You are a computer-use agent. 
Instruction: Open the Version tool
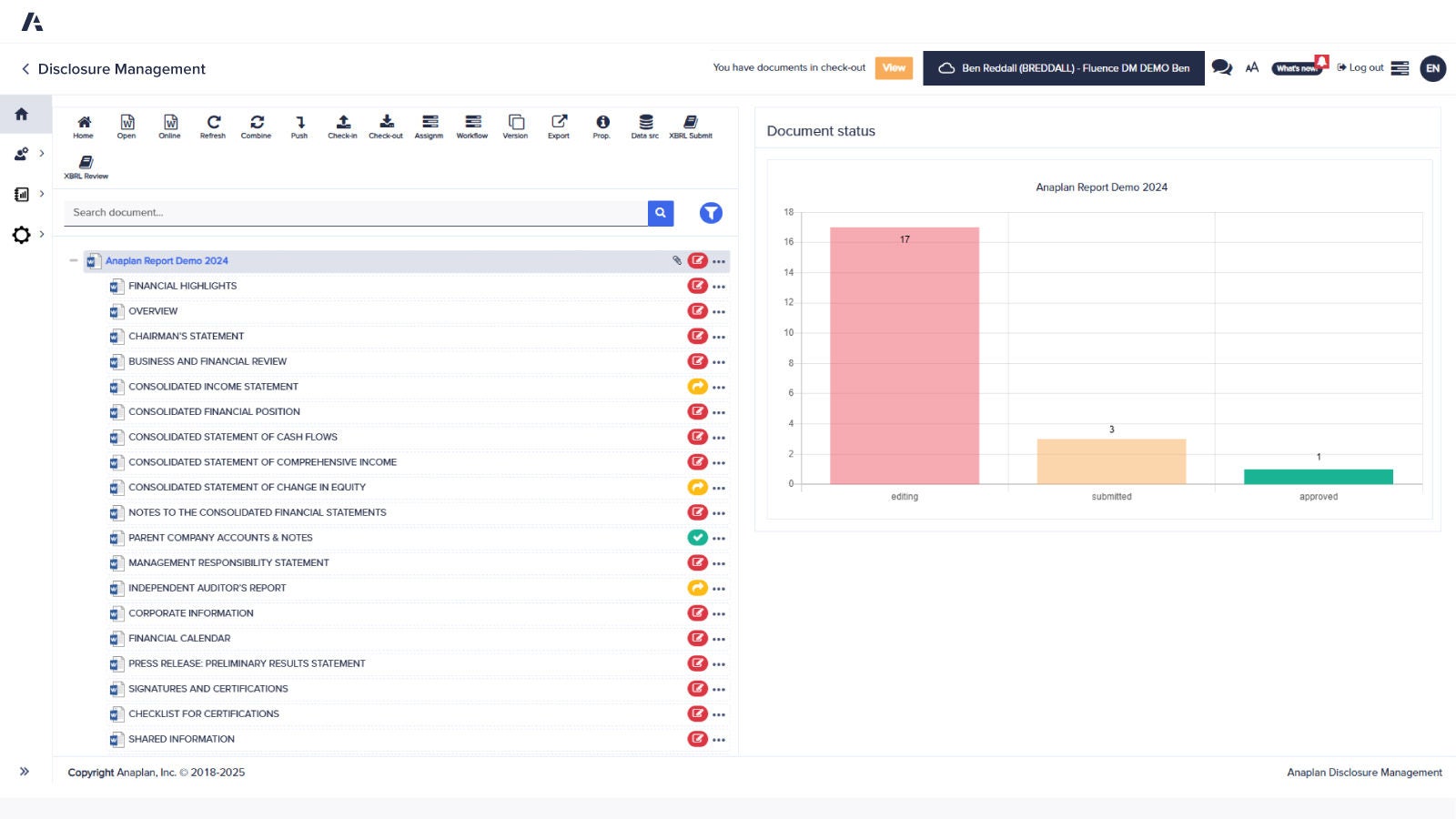point(515,126)
